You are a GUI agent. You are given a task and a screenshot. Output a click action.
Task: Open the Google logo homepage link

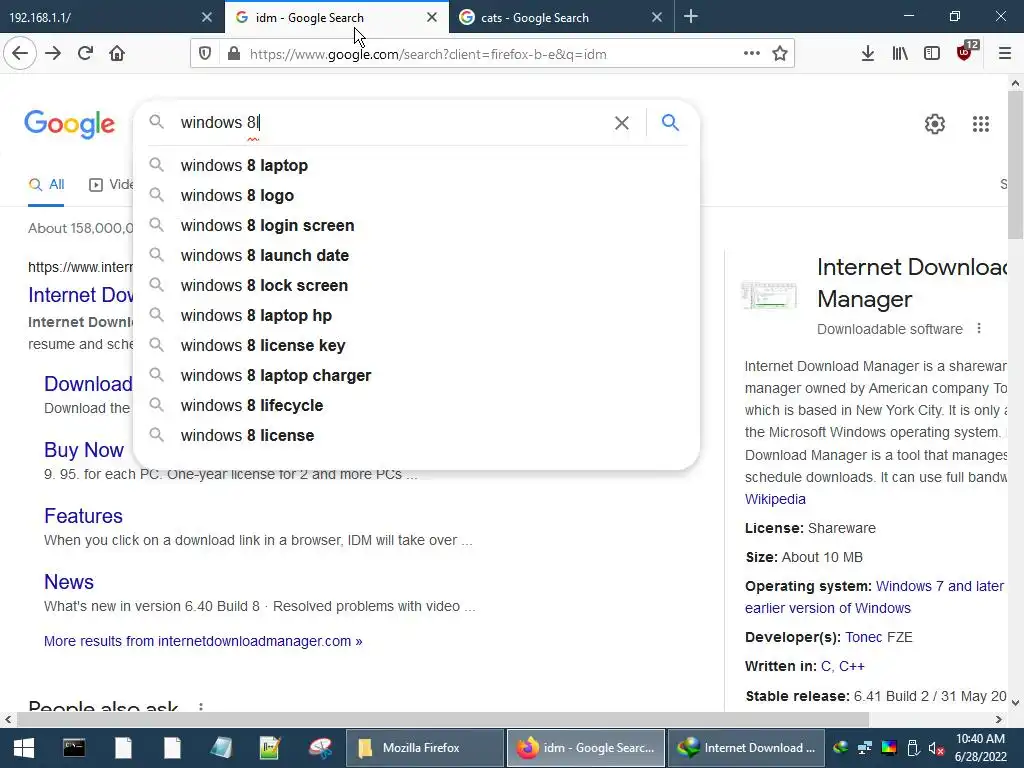pyautogui.click(x=69, y=124)
